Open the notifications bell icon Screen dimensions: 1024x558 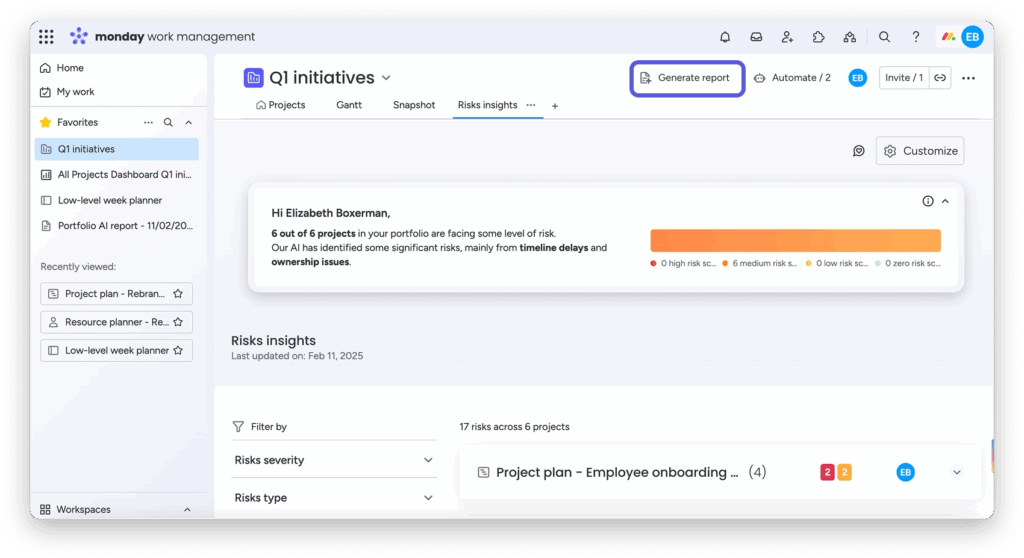click(x=725, y=37)
